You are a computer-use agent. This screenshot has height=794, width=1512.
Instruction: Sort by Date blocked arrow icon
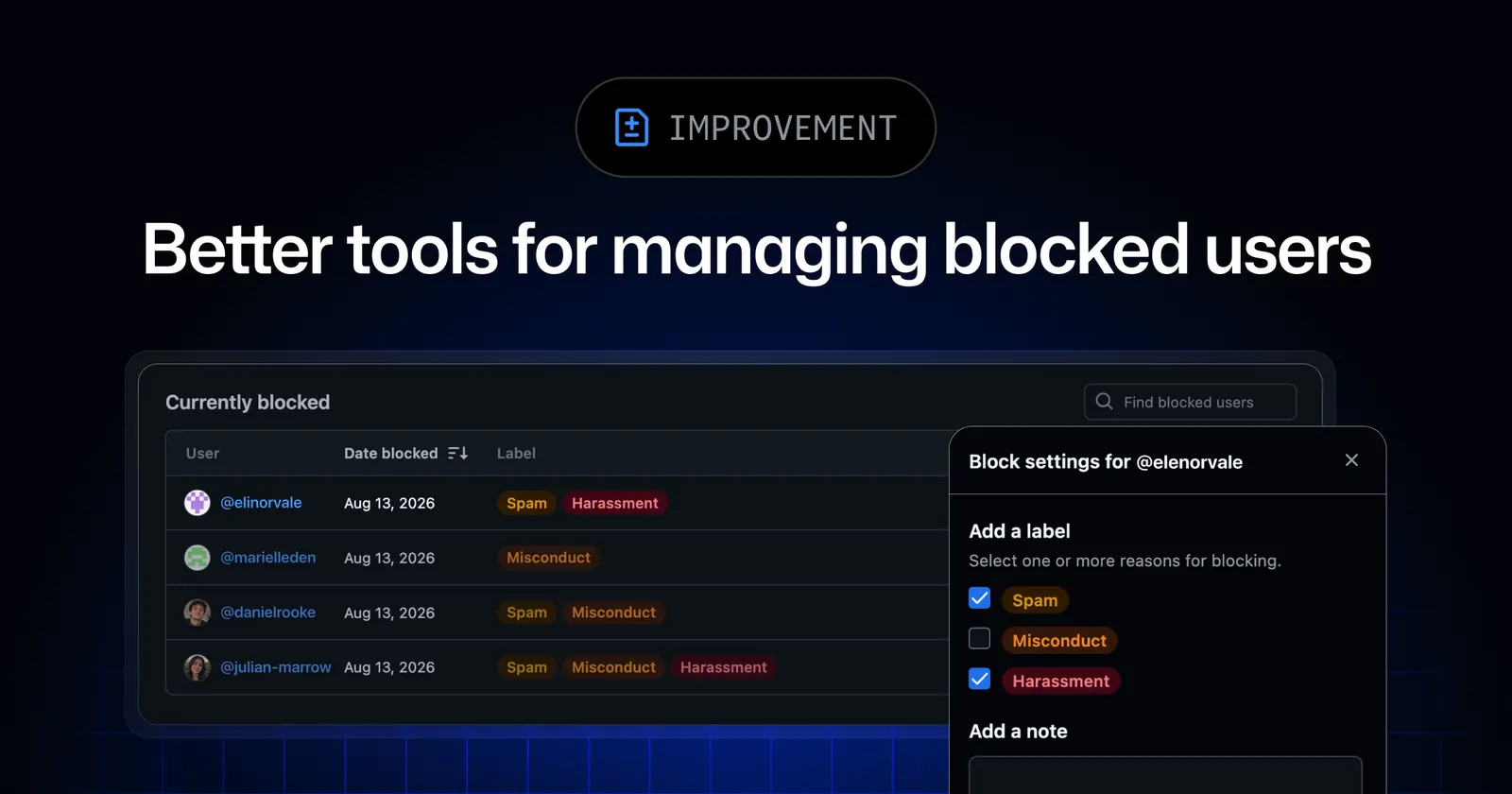(458, 454)
